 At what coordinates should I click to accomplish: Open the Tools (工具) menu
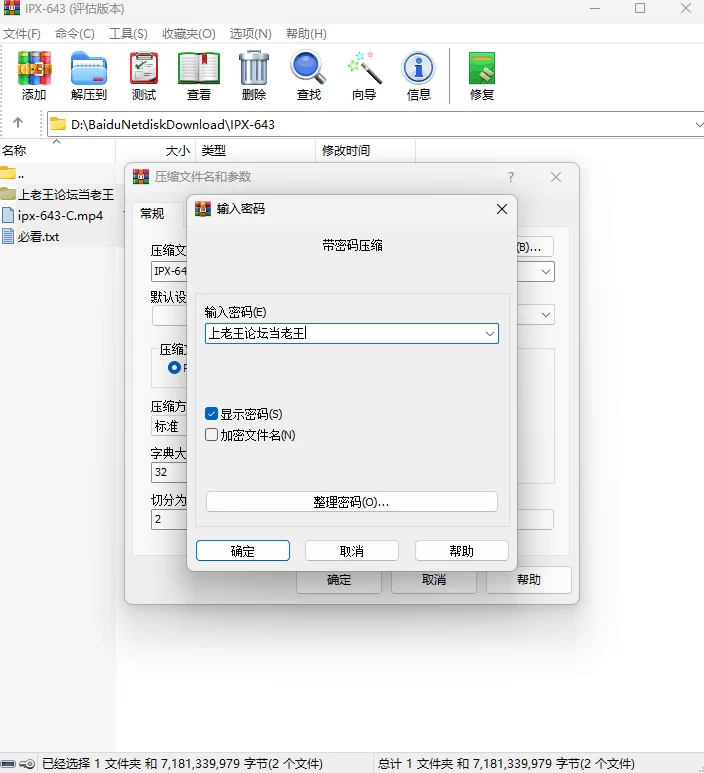pos(128,34)
